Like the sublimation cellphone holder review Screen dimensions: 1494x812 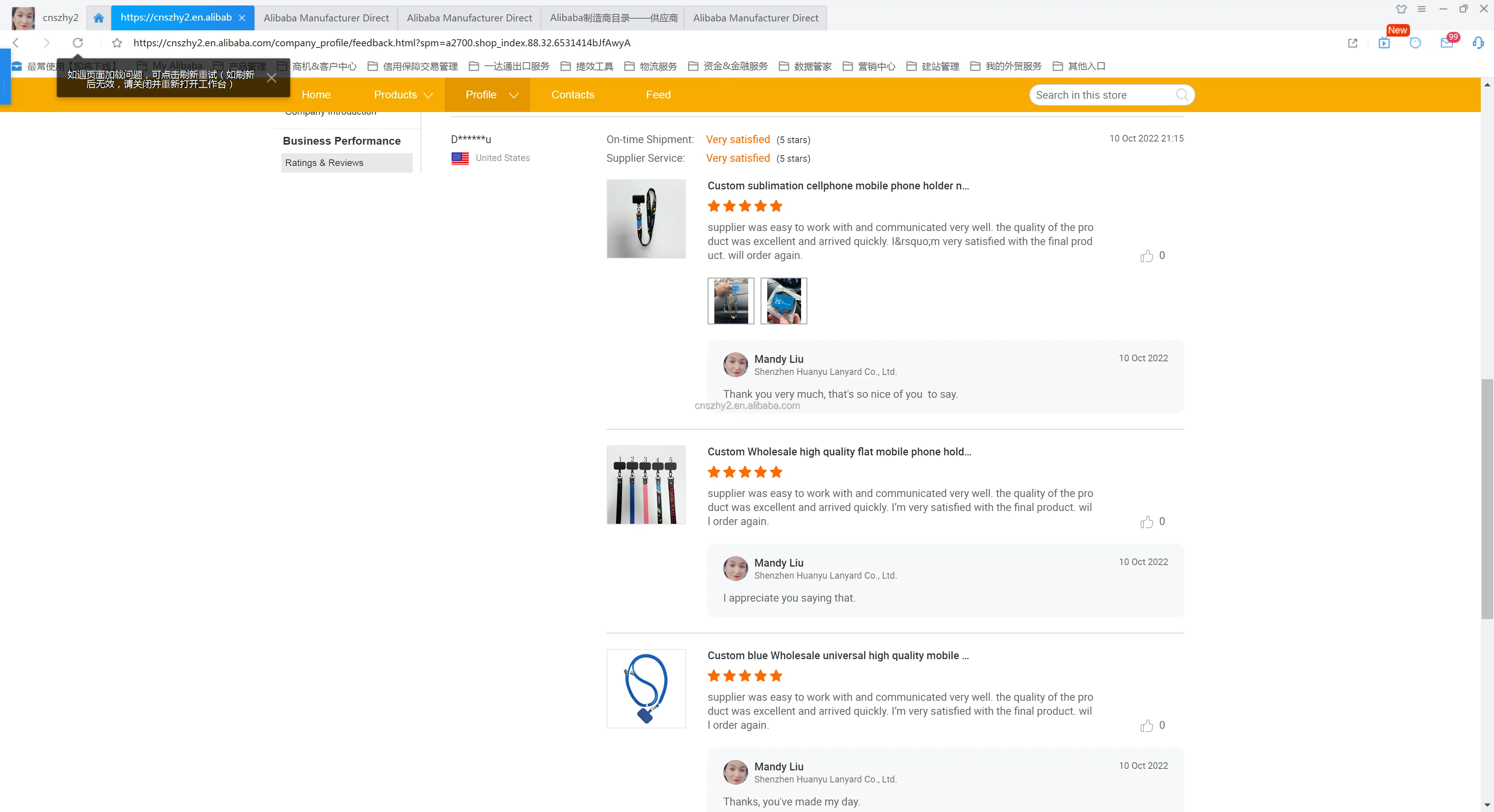coord(1147,256)
